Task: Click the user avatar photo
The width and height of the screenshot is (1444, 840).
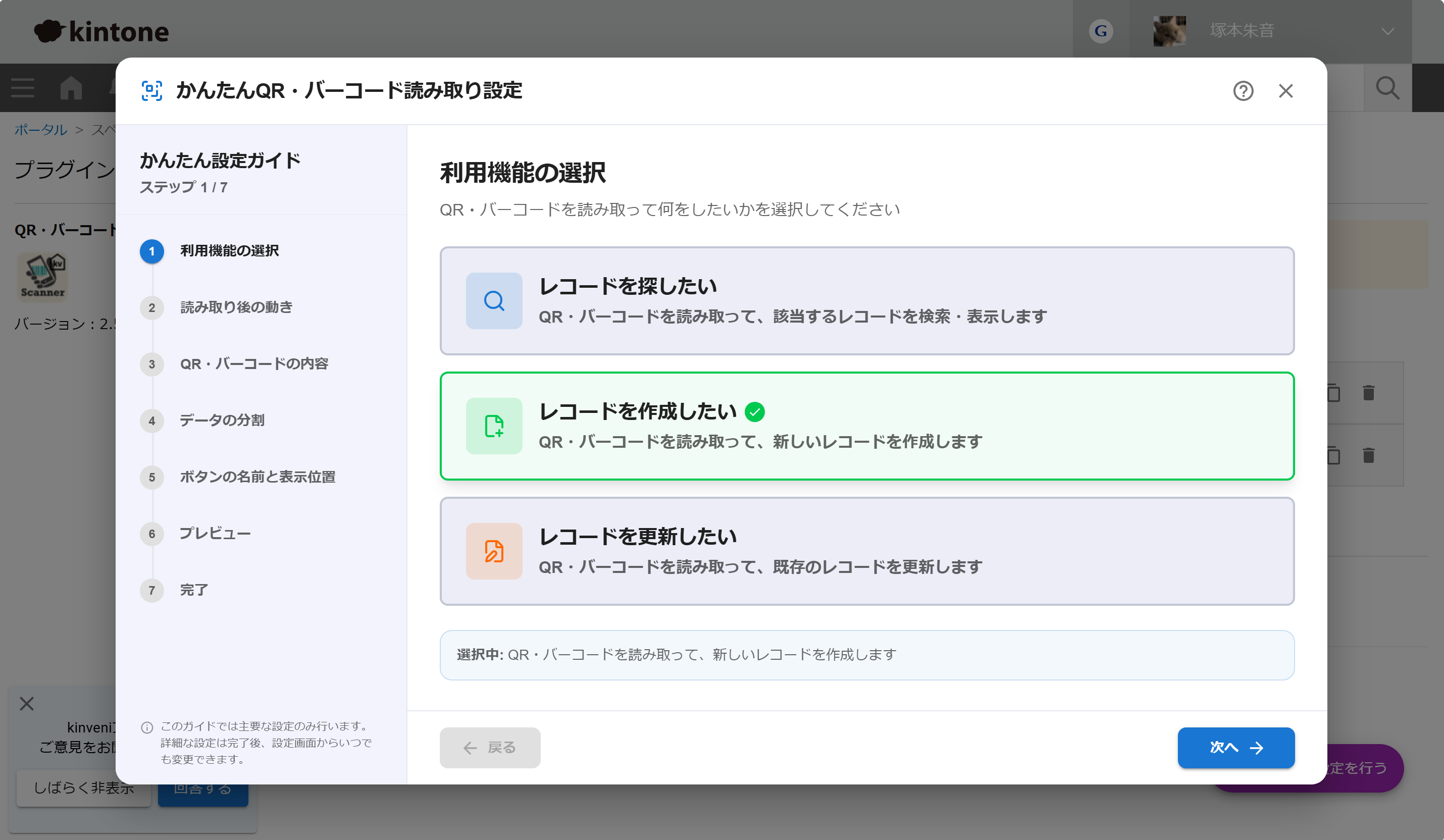Action: click(x=1169, y=31)
